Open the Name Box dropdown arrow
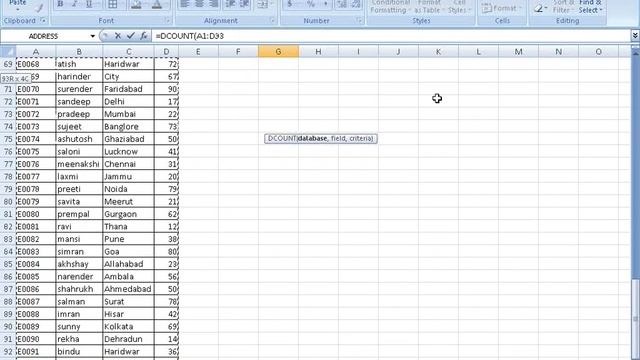Screen dimensions: 640x360 coord(93,36)
